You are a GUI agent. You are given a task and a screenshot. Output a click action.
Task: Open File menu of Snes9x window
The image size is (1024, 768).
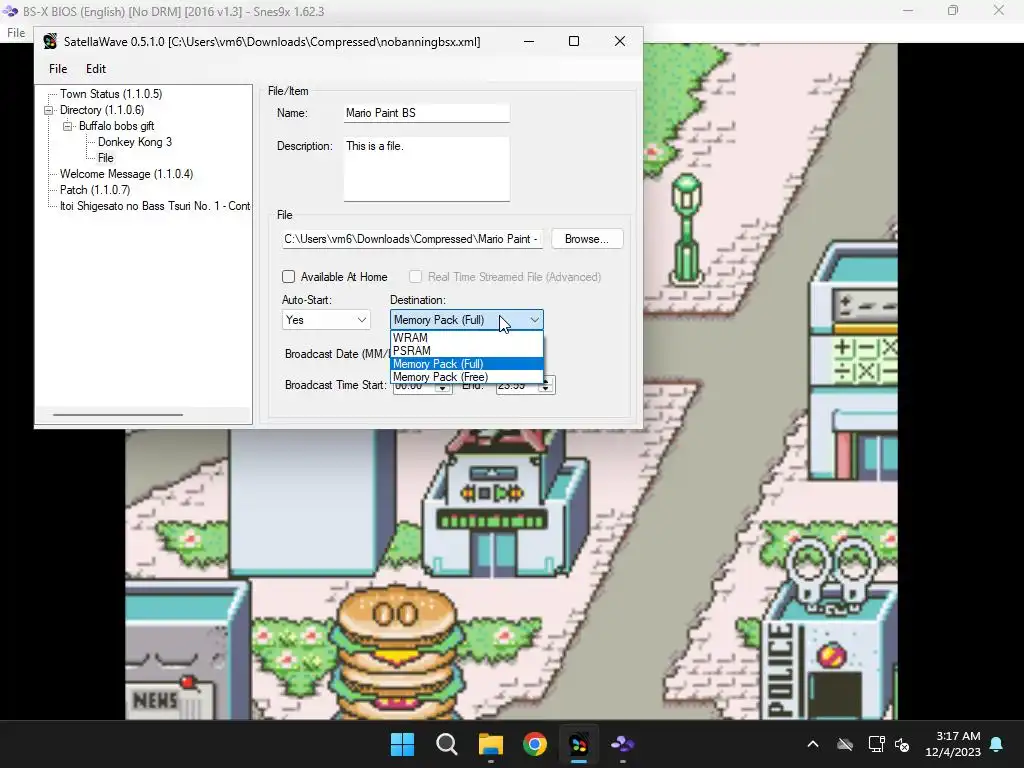(16, 33)
